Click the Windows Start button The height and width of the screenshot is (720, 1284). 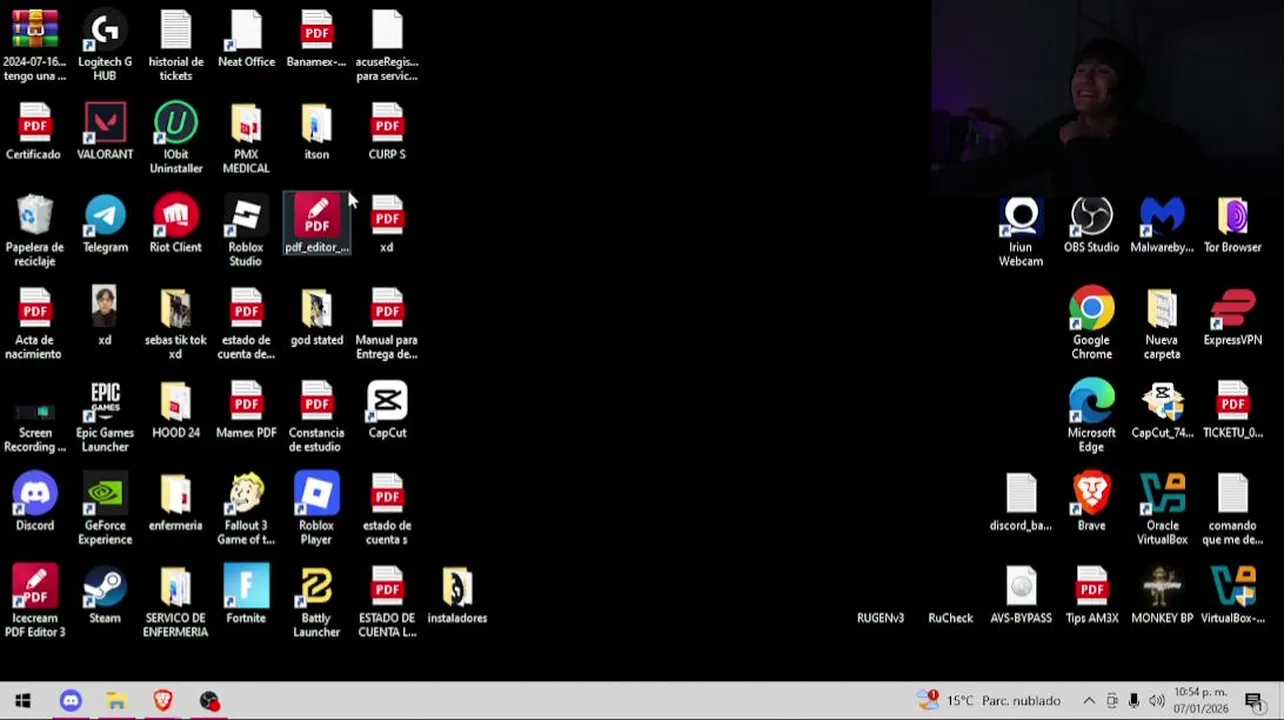(22, 701)
